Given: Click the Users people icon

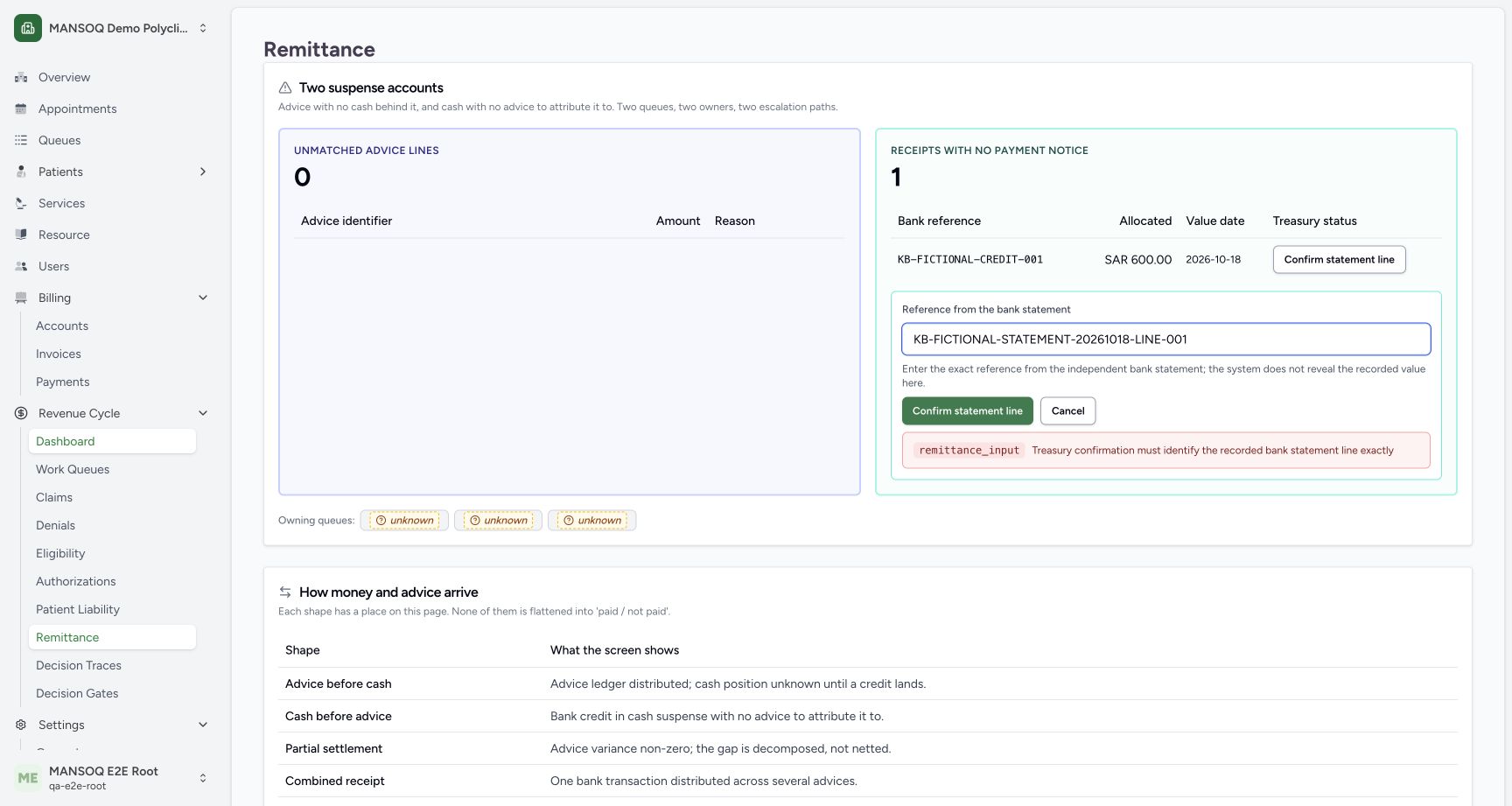Looking at the screenshot, I should (x=21, y=266).
